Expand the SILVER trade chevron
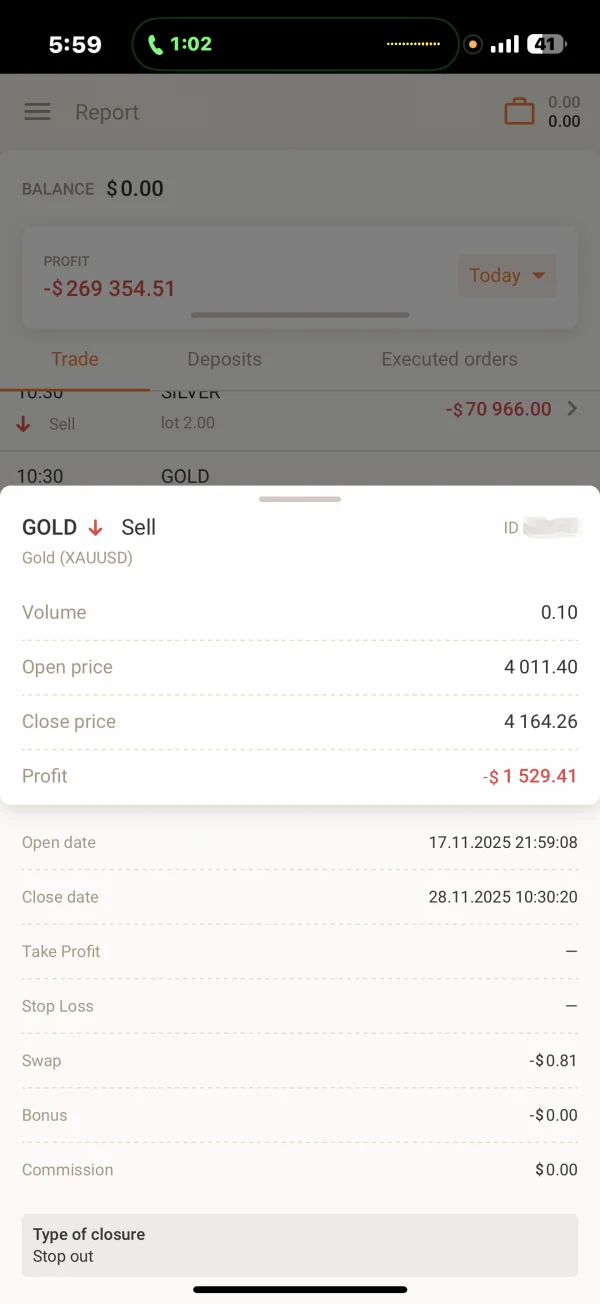This screenshot has width=600, height=1304. [572, 409]
